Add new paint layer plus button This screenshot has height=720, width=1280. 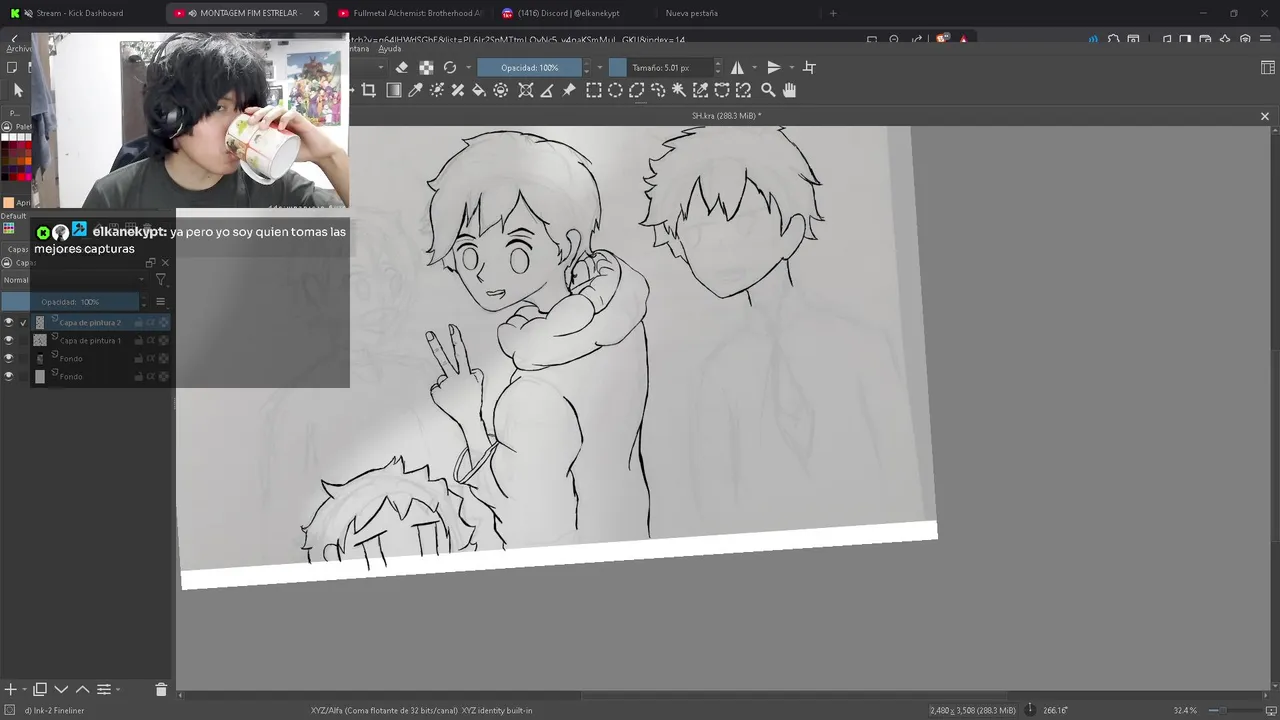pyautogui.click(x=10, y=689)
